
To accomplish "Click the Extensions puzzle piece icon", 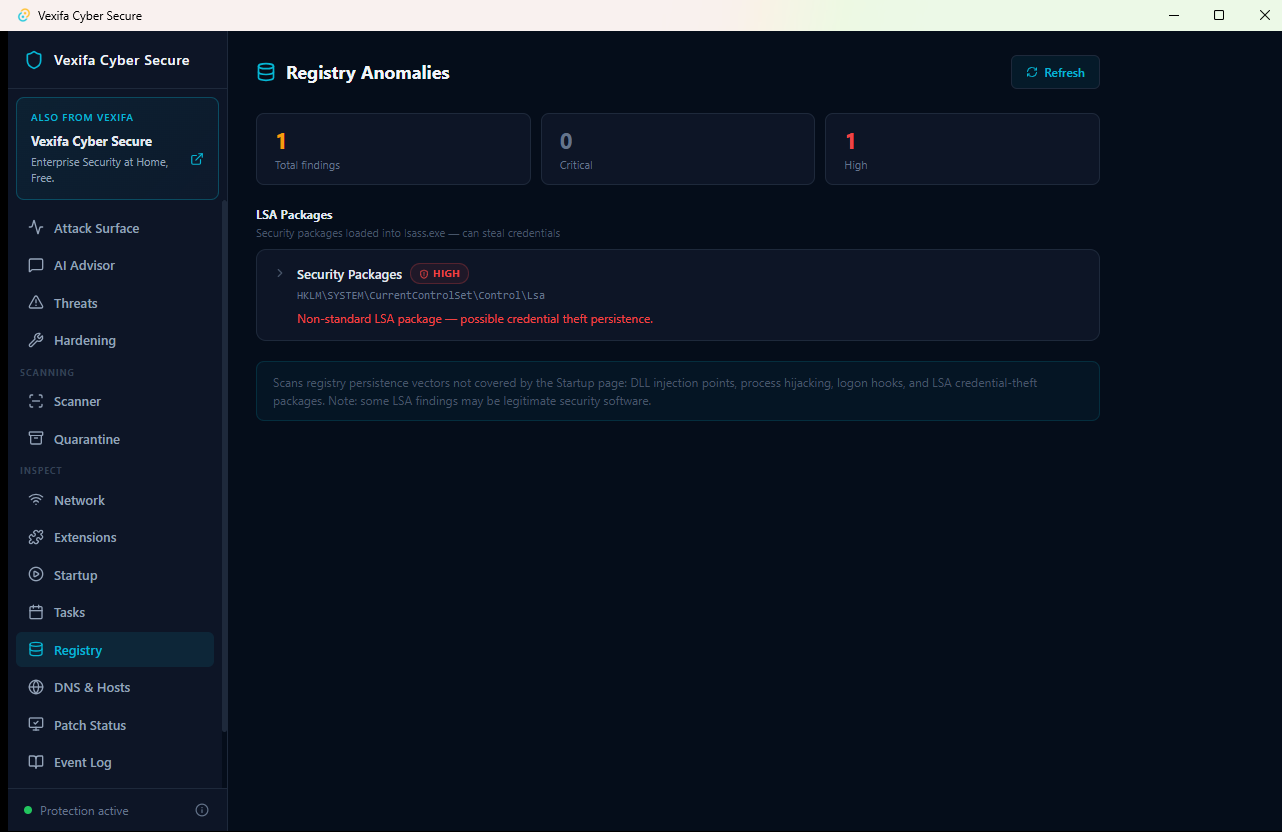I will click(36, 537).
